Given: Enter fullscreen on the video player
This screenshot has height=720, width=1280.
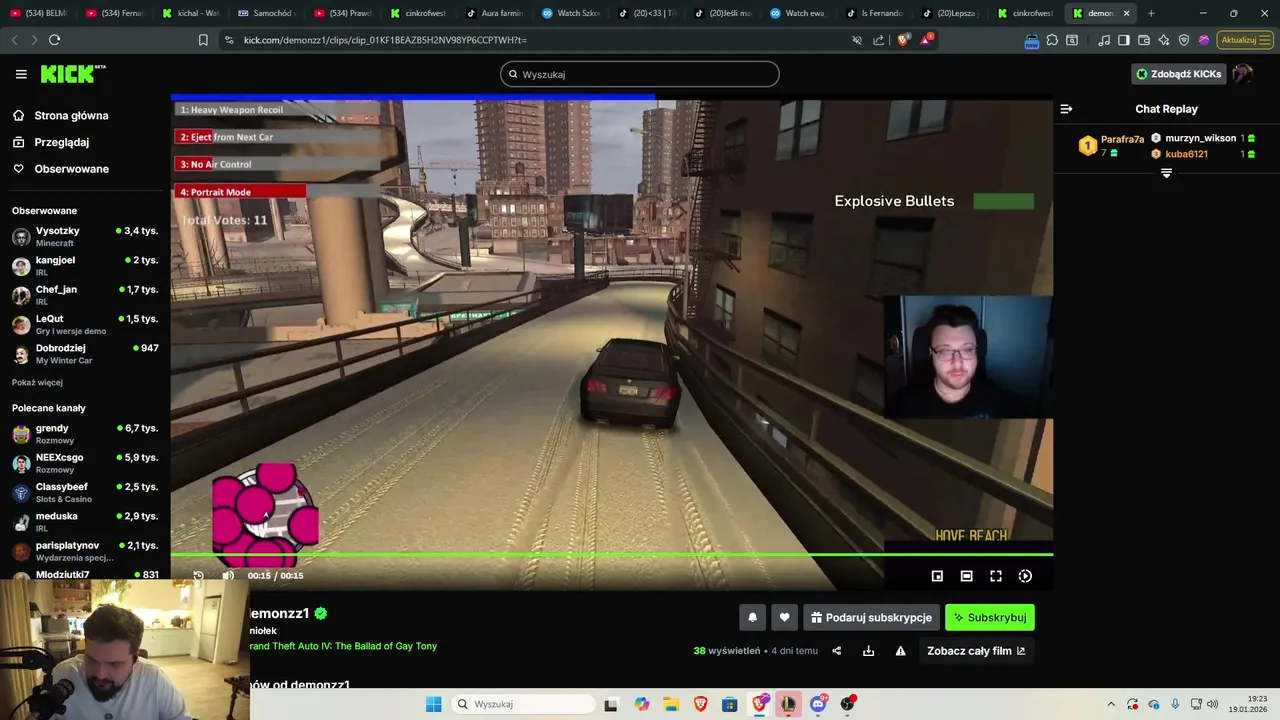Looking at the screenshot, I should point(996,576).
